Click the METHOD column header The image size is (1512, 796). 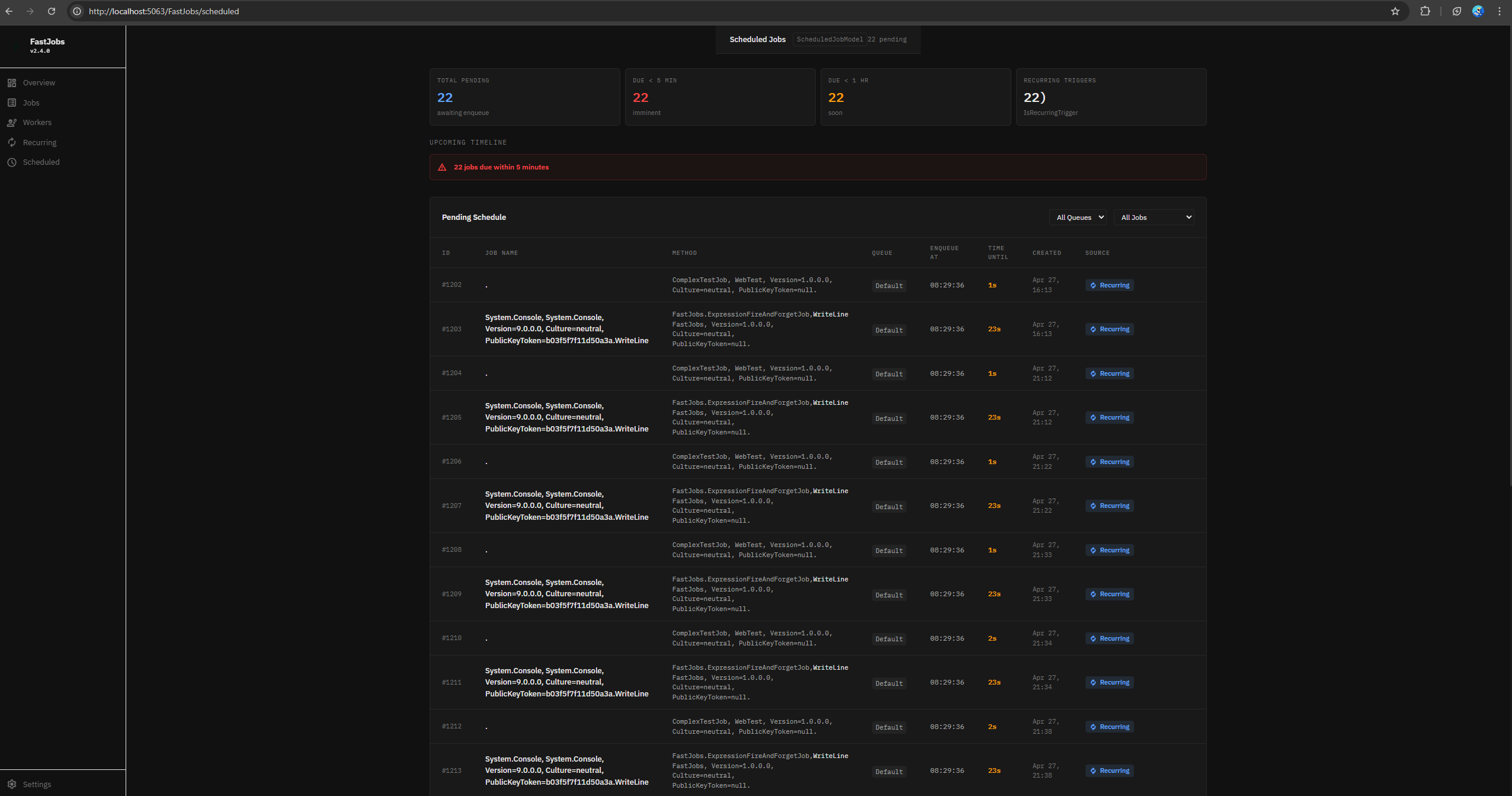tap(684, 253)
